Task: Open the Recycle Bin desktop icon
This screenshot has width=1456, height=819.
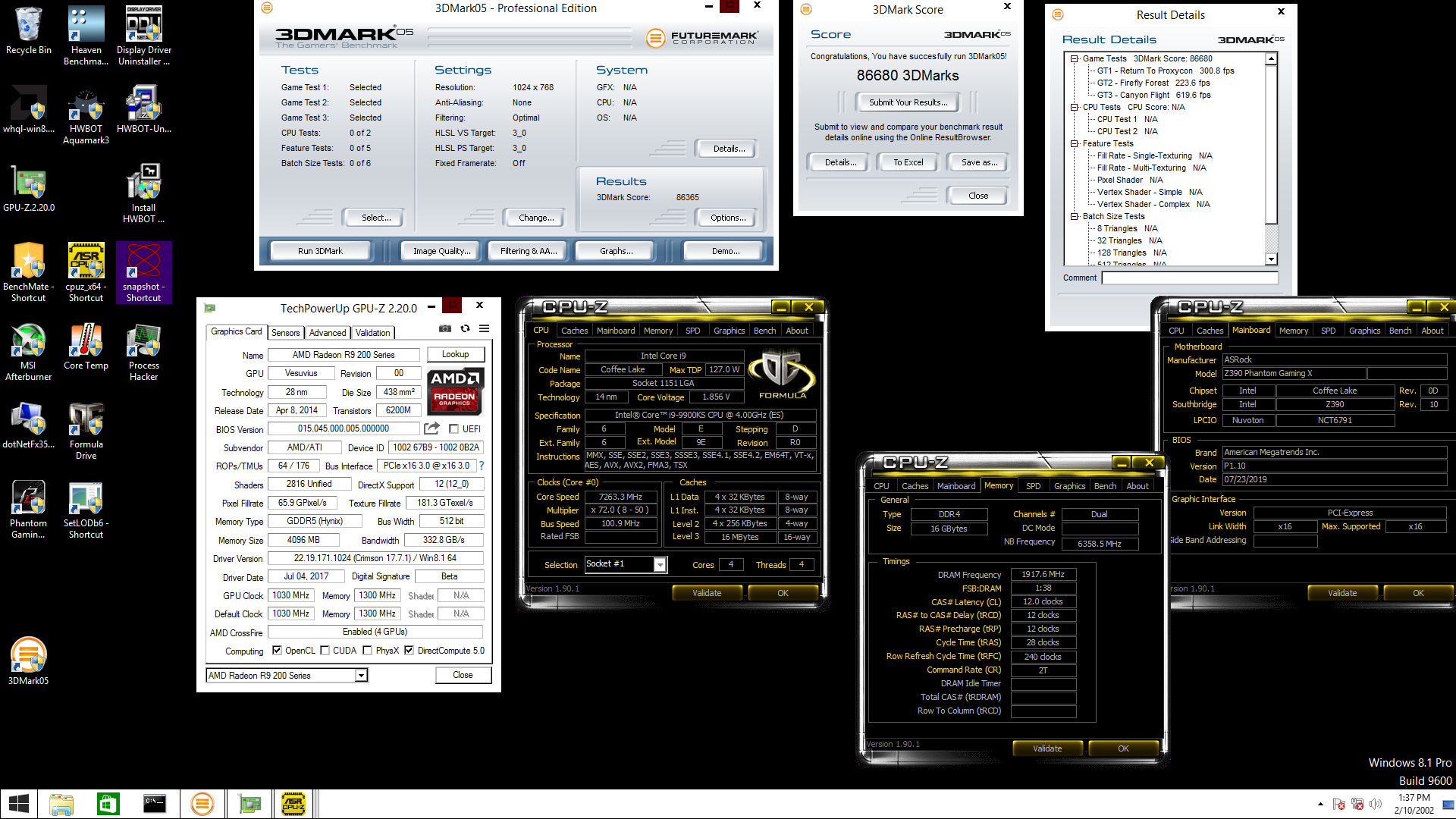Action: (29, 32)
